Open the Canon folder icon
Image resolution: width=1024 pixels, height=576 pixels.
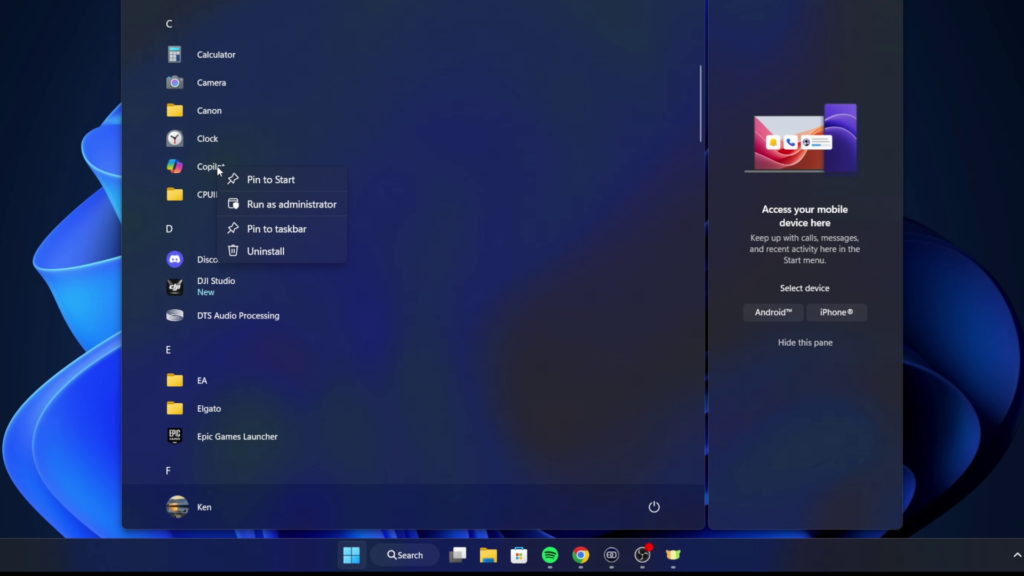[x=174, y=110]
